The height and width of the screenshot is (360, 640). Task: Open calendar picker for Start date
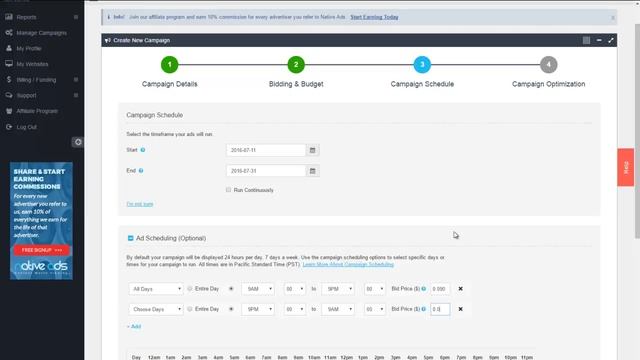pos(312,150)
